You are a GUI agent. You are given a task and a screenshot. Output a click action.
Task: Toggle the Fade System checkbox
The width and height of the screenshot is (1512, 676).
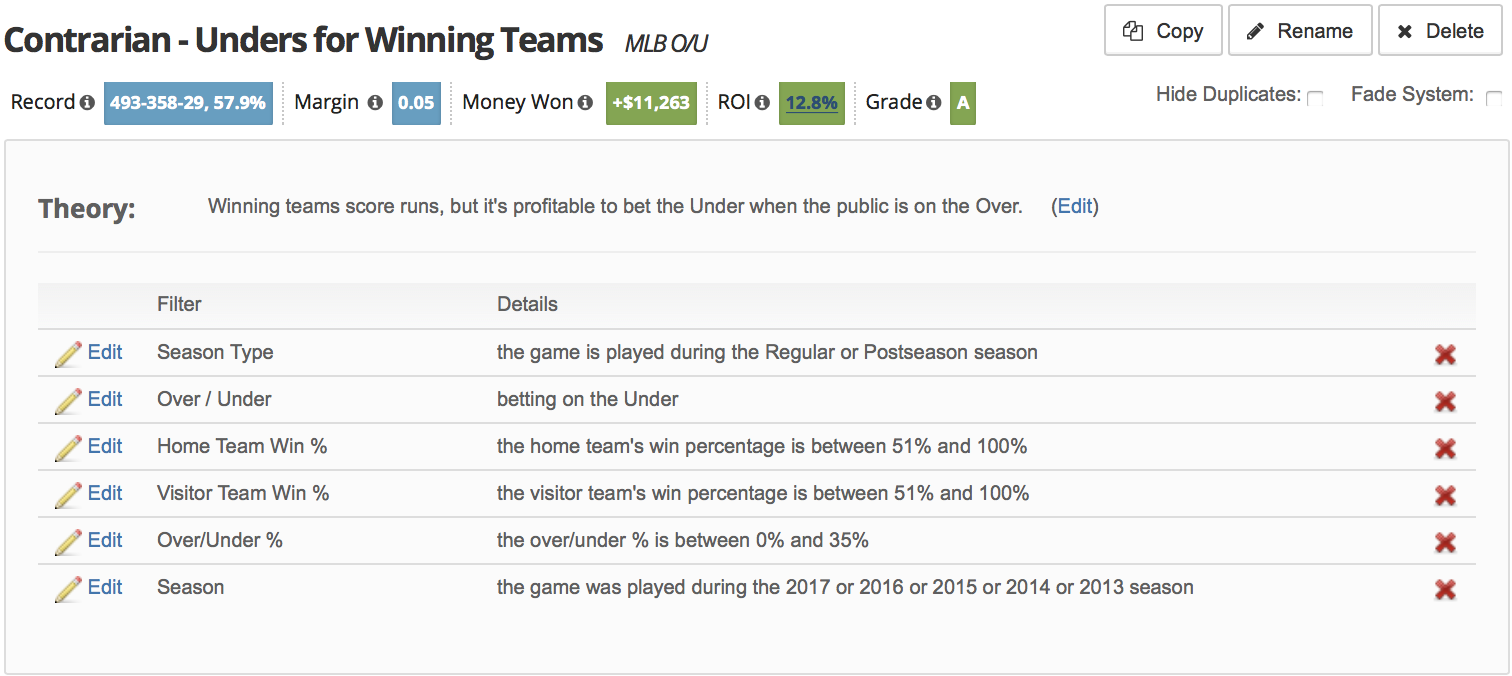(1494, 98)
